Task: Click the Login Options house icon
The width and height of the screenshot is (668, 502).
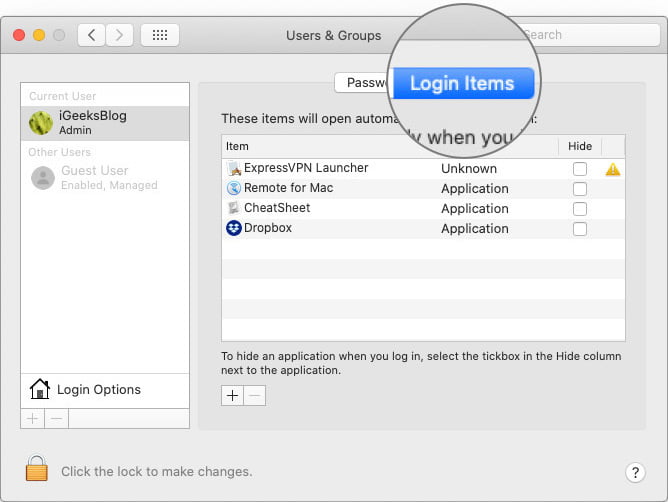Action: pyautogui.click(x=40, y=389)
